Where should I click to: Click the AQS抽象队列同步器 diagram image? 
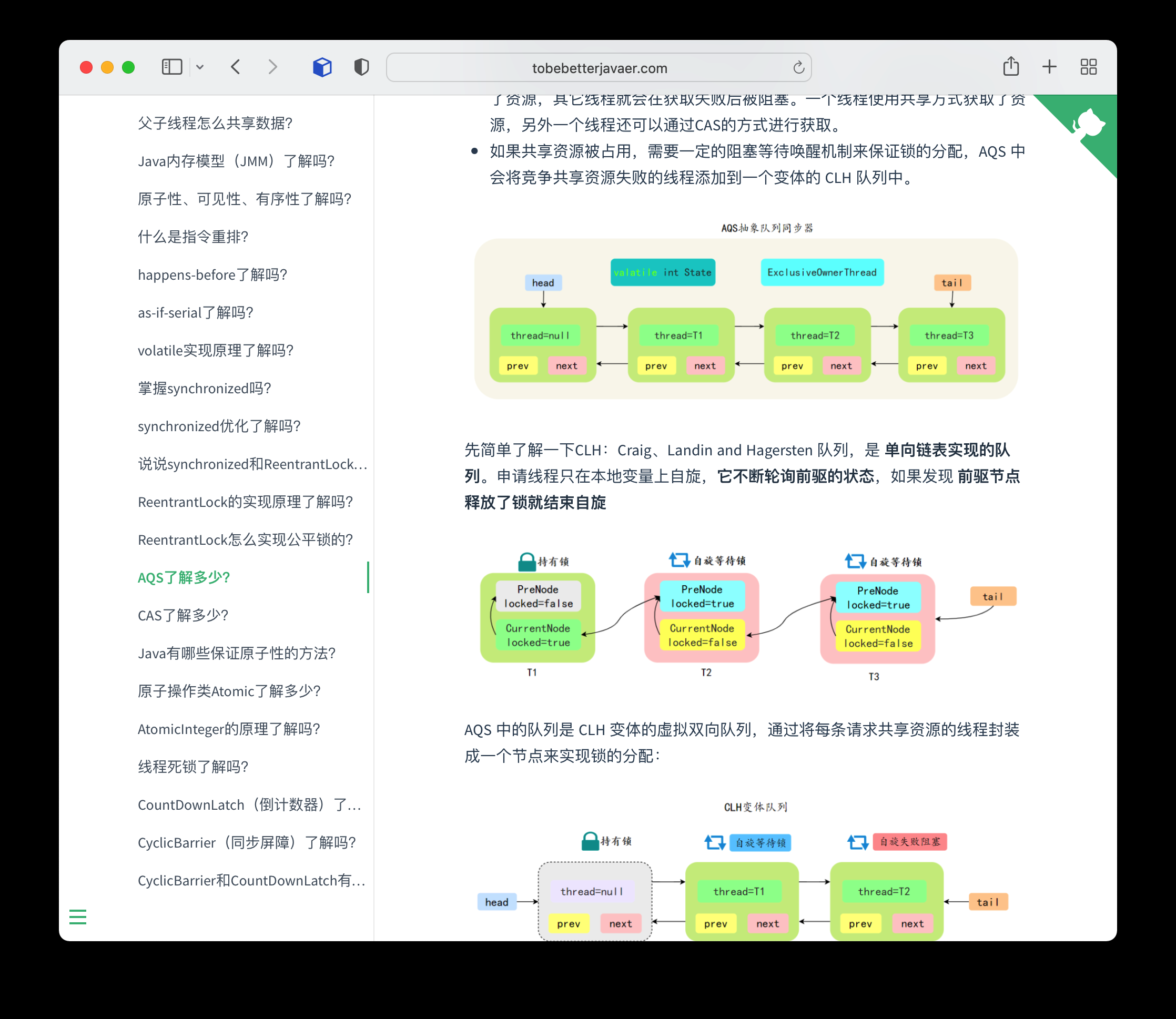(x=746, y=319)
